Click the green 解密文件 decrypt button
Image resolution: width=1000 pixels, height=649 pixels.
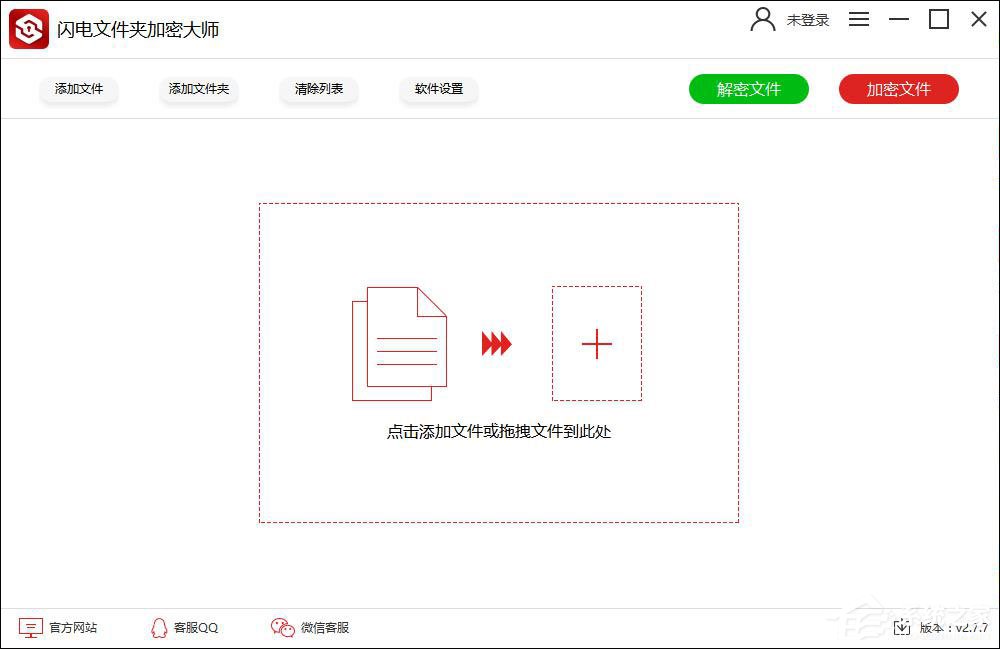coord(749,88)
